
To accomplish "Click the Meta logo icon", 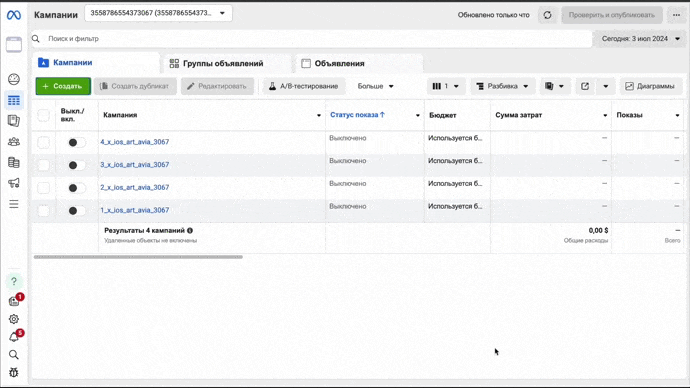I will pos(14,15).
